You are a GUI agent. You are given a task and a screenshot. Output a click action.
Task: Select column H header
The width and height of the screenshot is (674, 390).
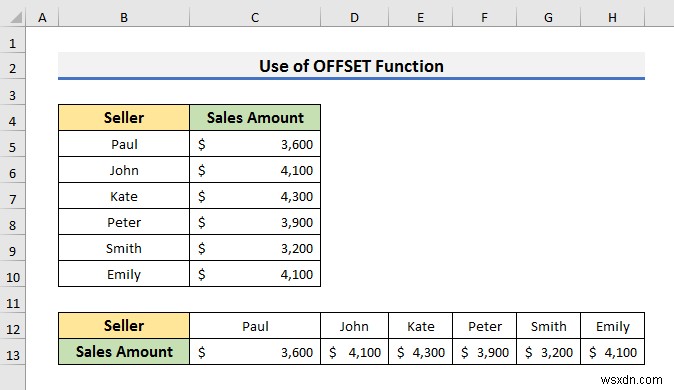point(613,18)
